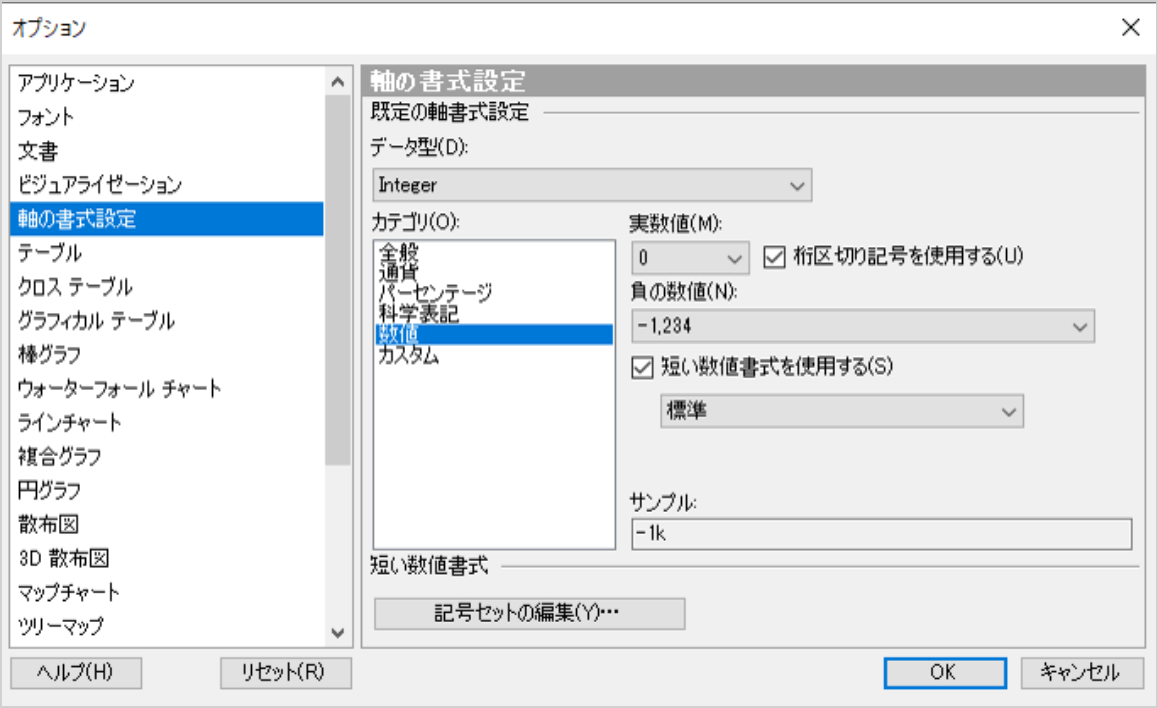Select 複合グラフ in the options list
The height and width of the screenshot is (708, 1158).
coord(167,456)
